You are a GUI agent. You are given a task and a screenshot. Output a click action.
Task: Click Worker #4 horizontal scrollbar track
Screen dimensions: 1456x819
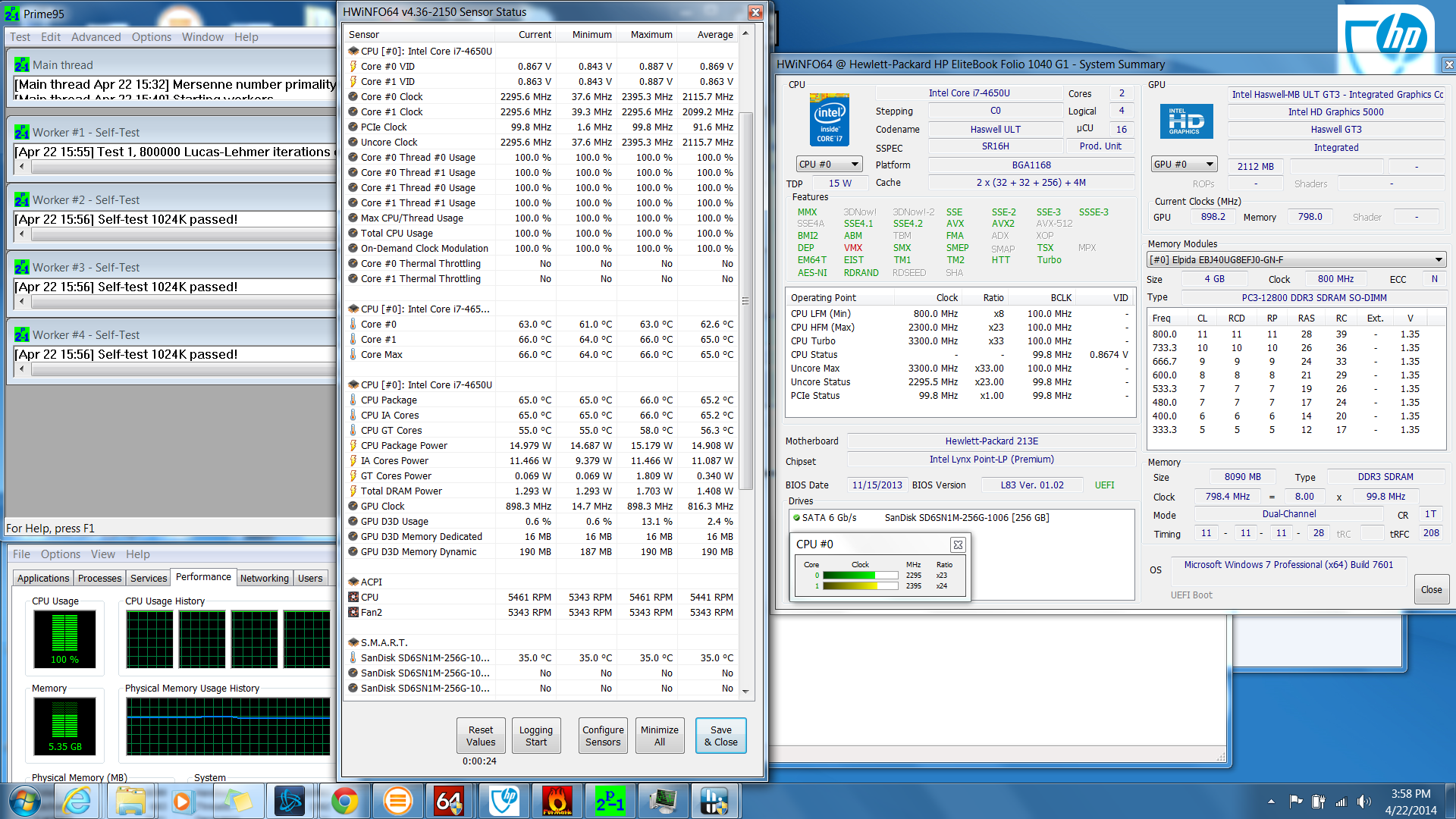click(182, 369)
